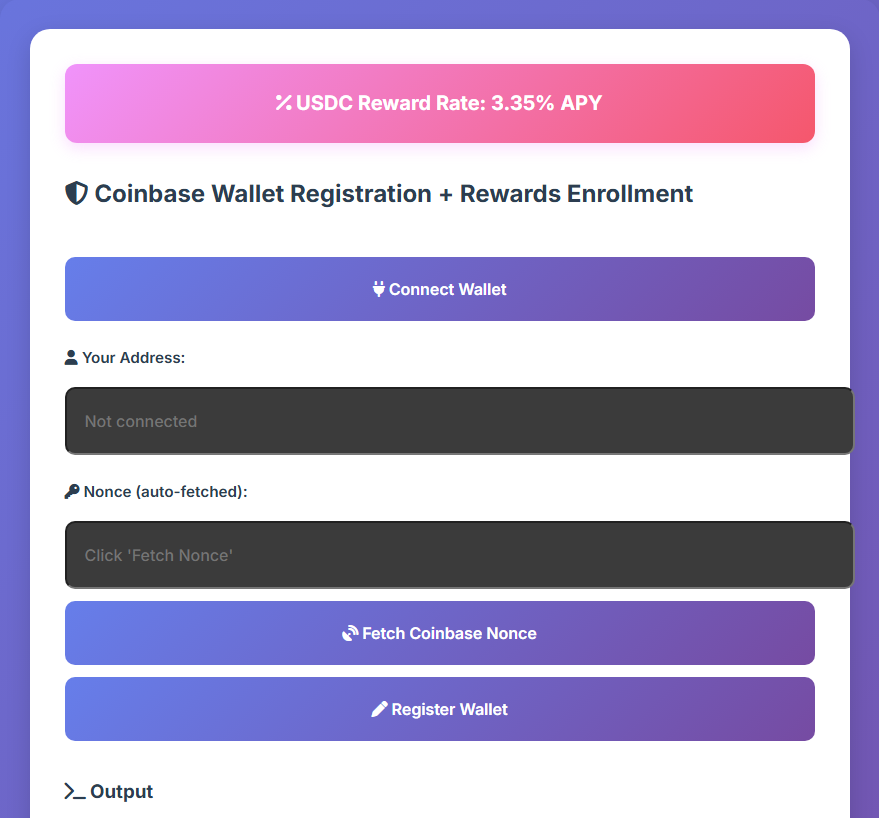The height and width of the screenshot is (818, 879).
Task: Click the Nonce (auto-fetched) label text
Action: click(x=165, y=492)
